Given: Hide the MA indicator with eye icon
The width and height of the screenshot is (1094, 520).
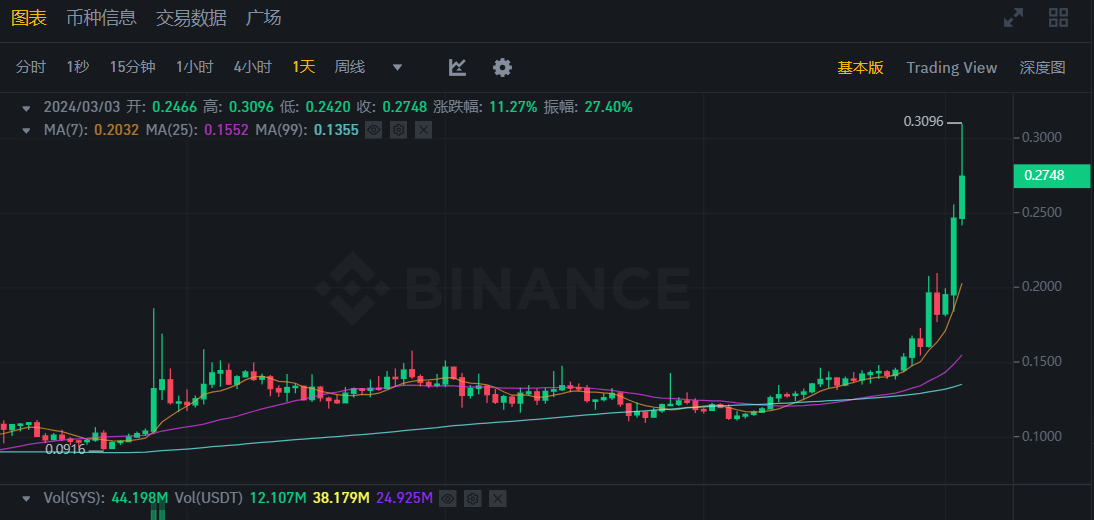Looking at the screenshot, I should [374, 130].
